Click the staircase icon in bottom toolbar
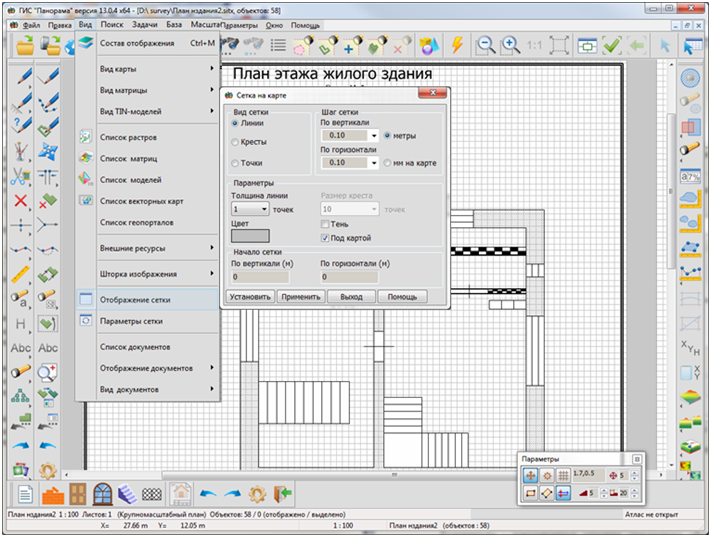709x537 pixels. click(x=127, y=493)
